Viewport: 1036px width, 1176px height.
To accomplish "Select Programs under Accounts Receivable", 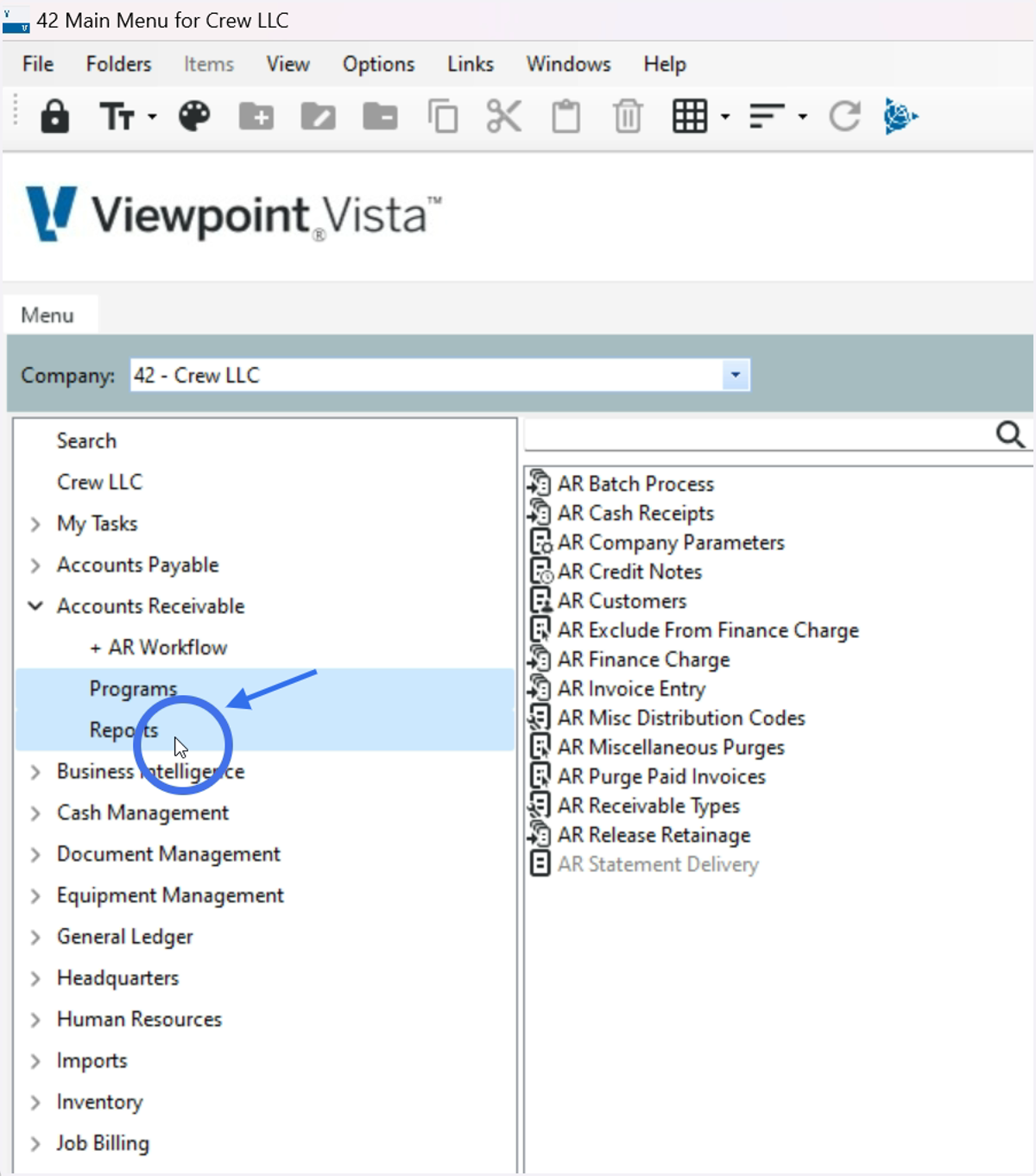I will pyautogui.click(x=265, y=689).
